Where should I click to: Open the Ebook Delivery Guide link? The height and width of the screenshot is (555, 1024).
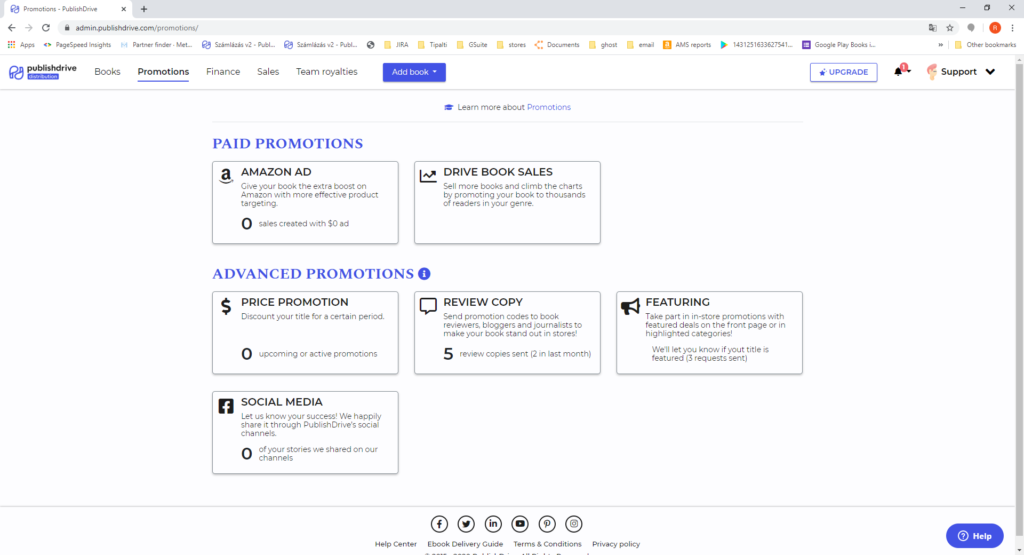point(465,544)
